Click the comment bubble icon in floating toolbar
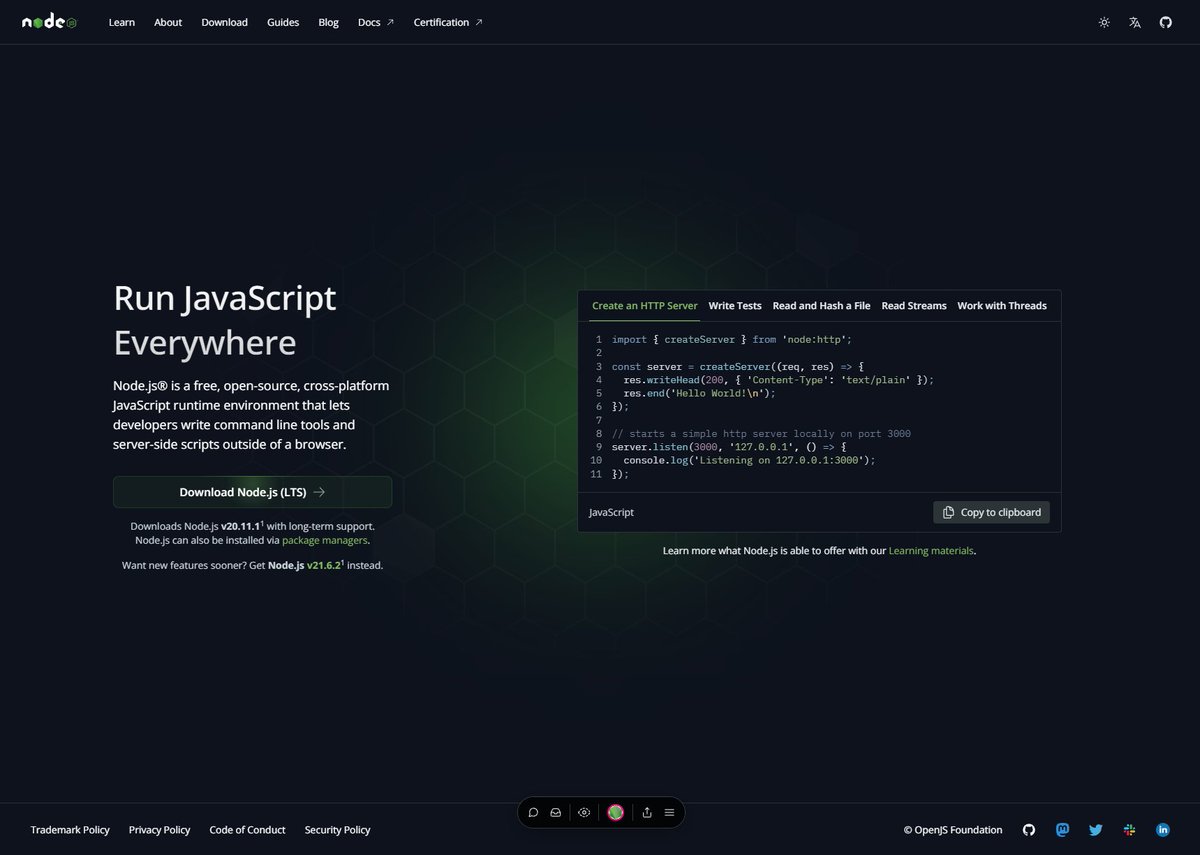The width and height of the screenshot is (1200, 855). point(534,813)
